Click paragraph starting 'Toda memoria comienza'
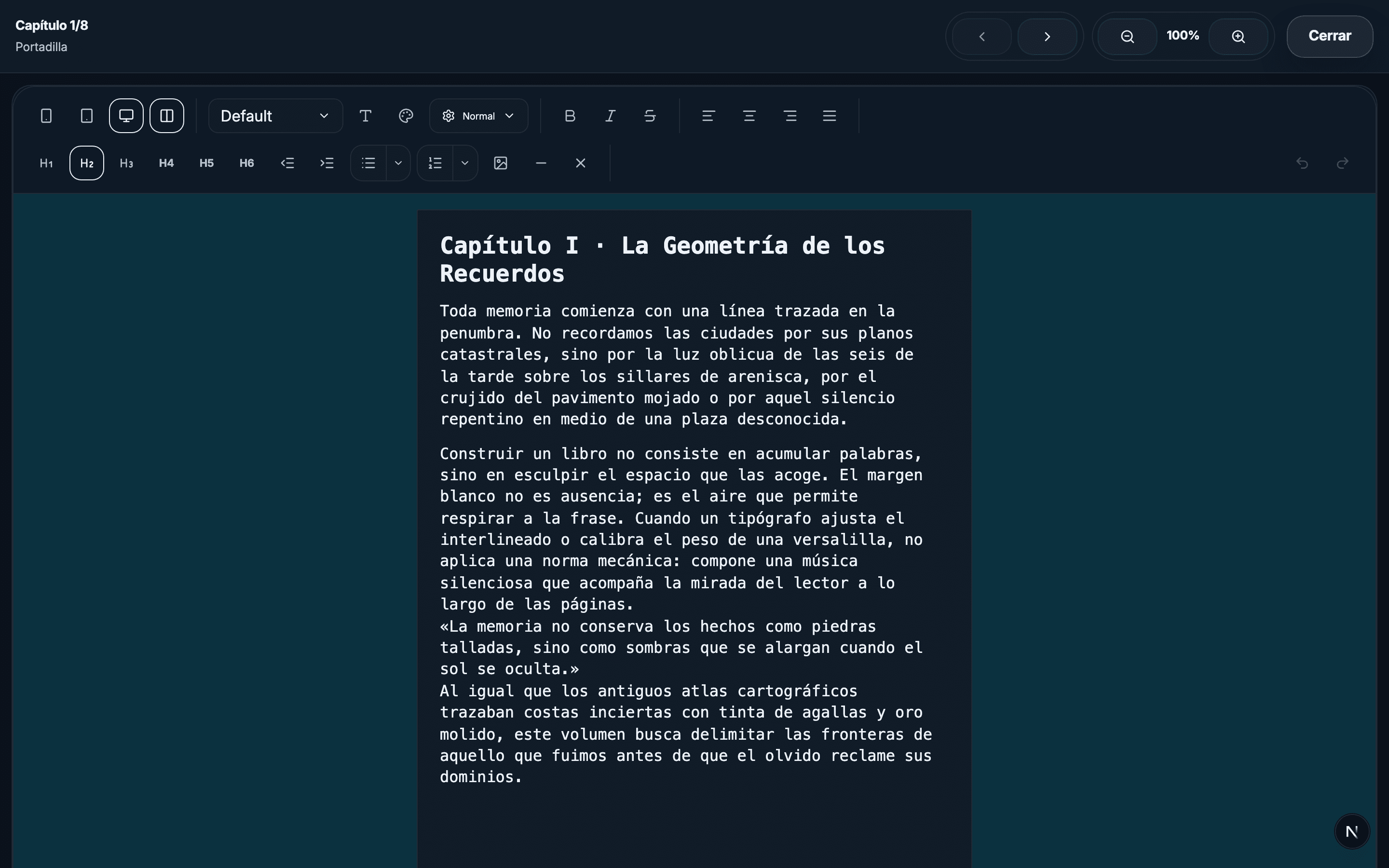The image size is (1389, 868). [676, 365]
